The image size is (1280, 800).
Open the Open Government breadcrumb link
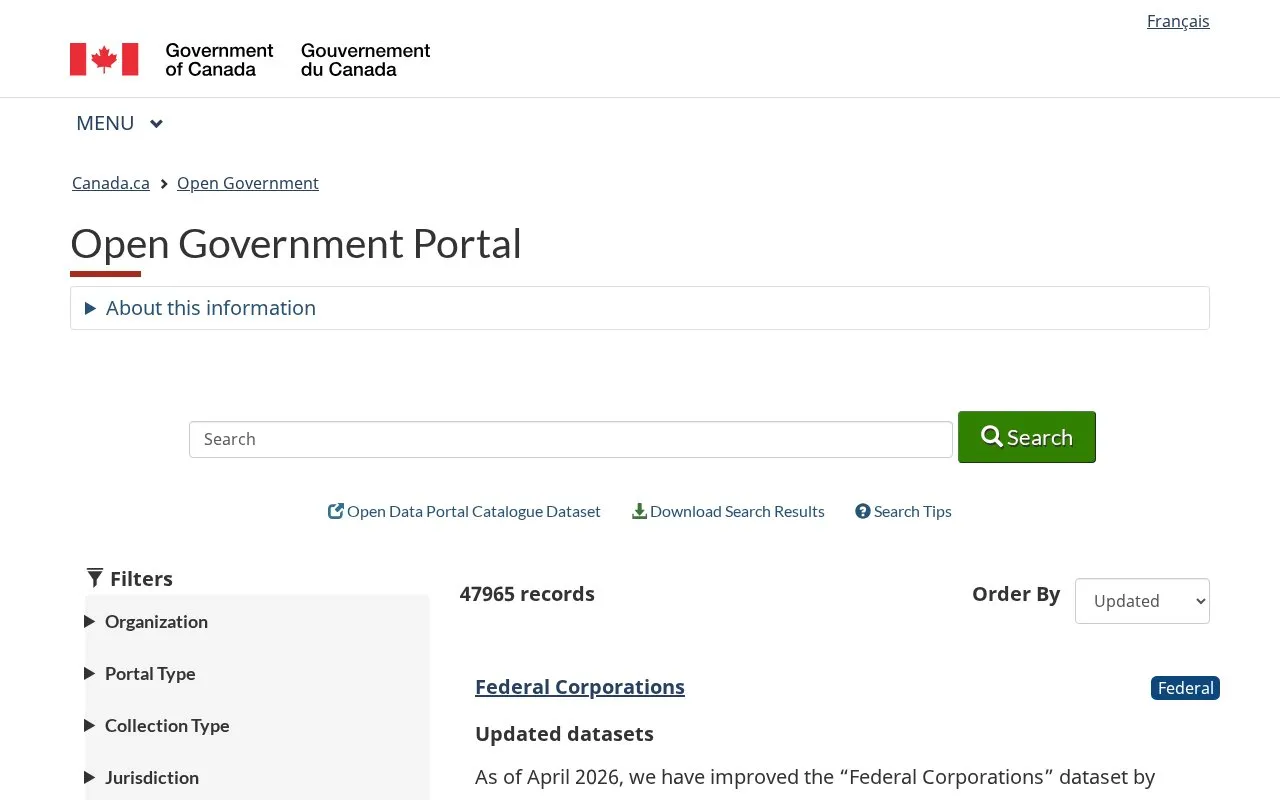pos(248,183)
